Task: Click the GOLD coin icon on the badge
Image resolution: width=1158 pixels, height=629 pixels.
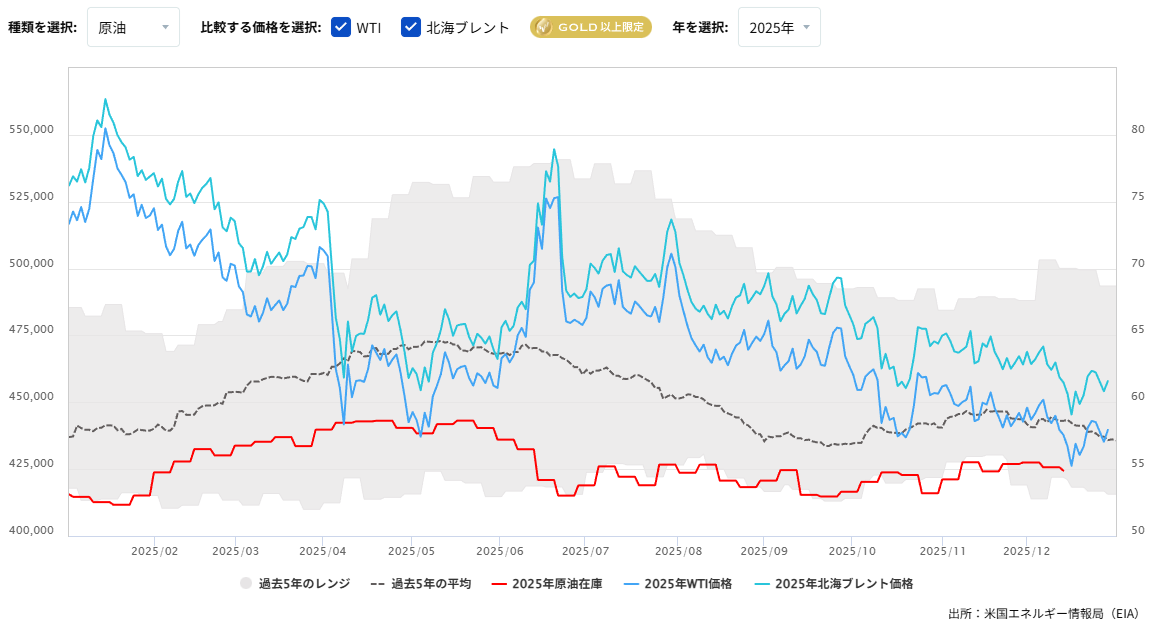Action: pos(543,27)
